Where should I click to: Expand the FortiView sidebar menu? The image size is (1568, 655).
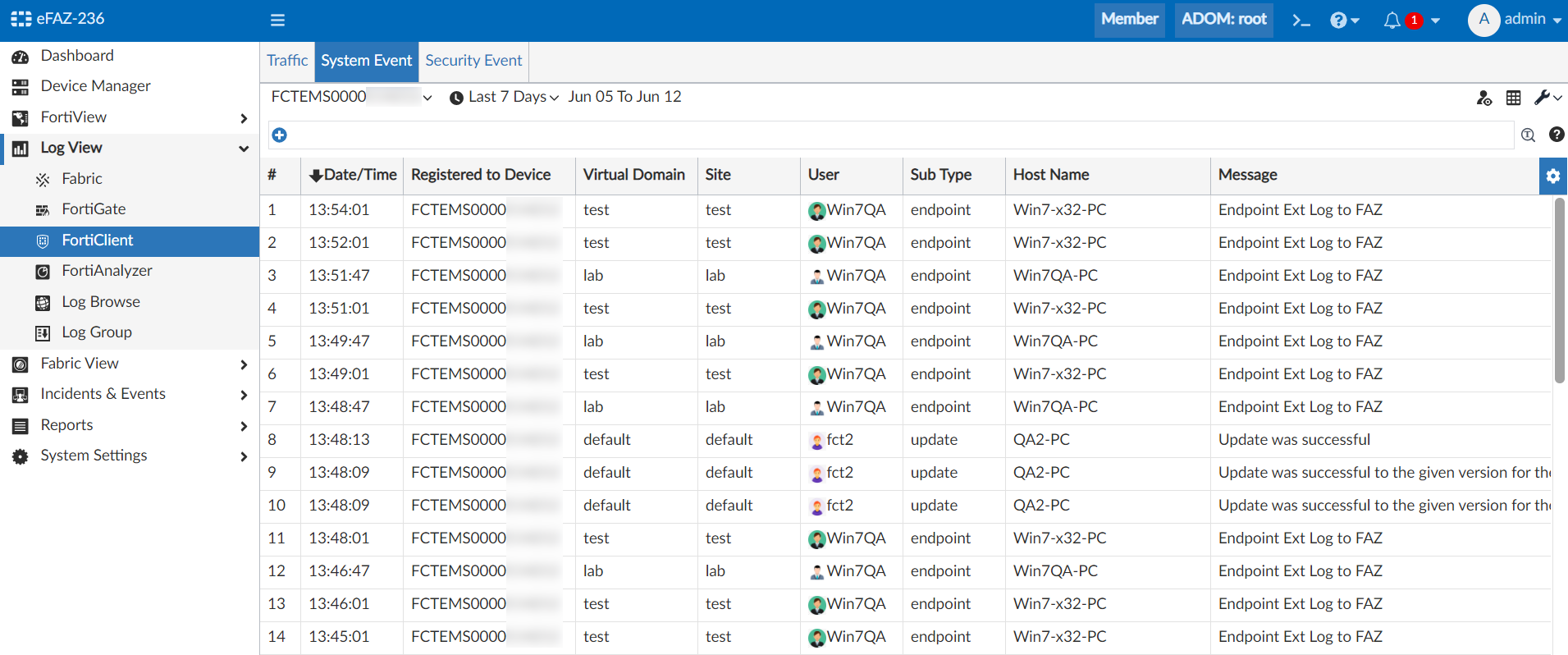(x=130, y=117)
